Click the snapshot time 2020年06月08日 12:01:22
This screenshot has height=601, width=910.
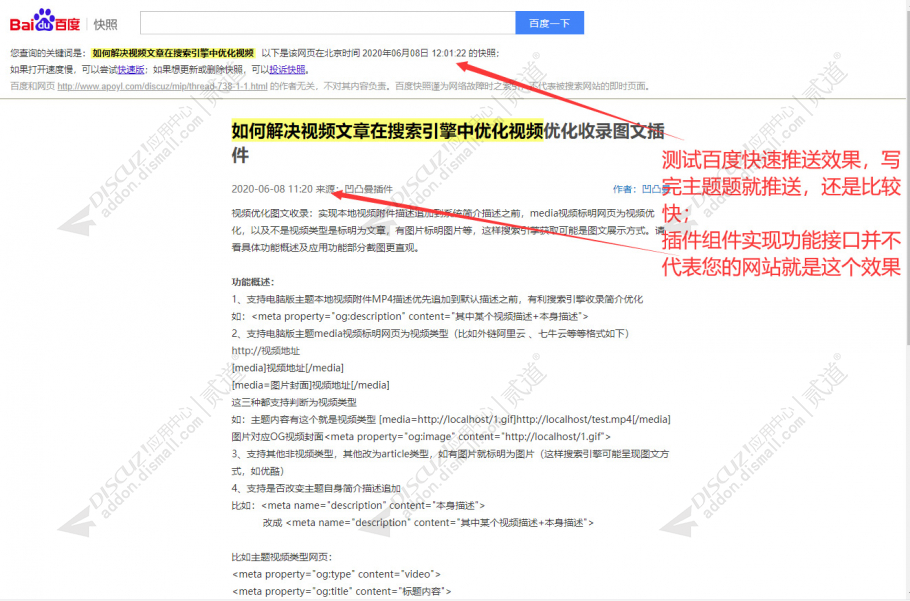click(414, 53)
